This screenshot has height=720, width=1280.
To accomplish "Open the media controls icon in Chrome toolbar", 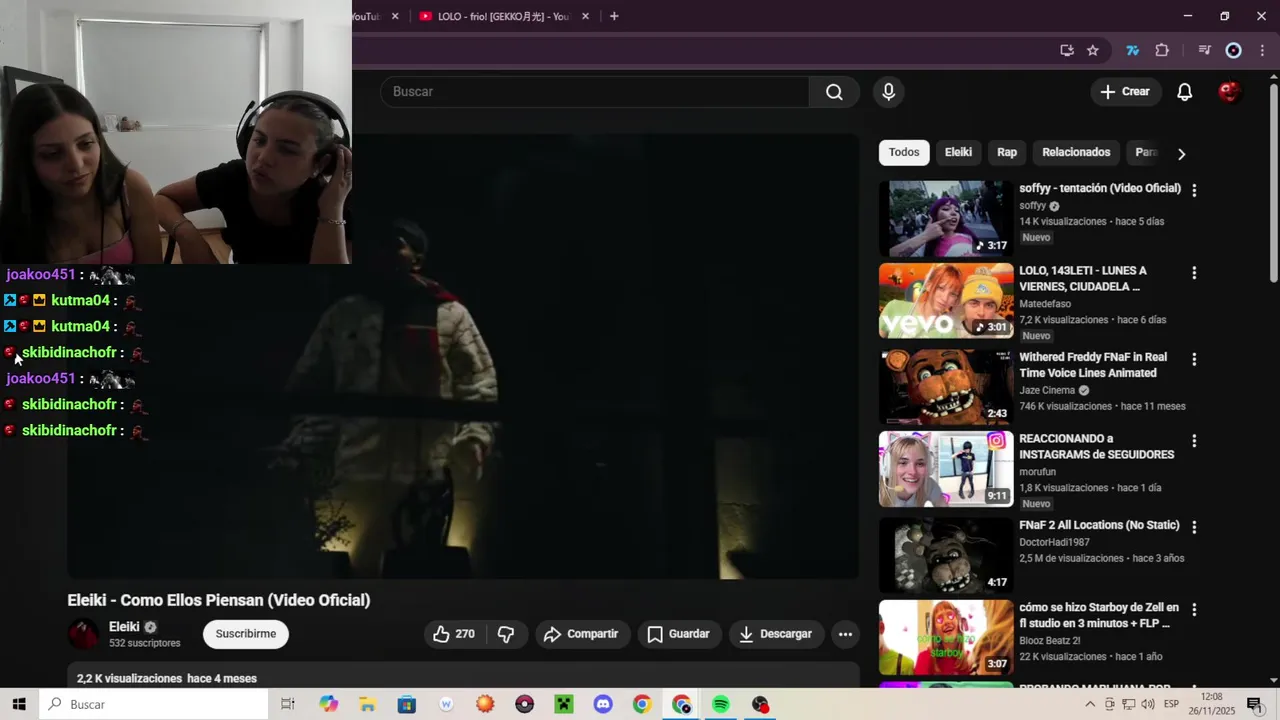I will tap(1204, 50).
